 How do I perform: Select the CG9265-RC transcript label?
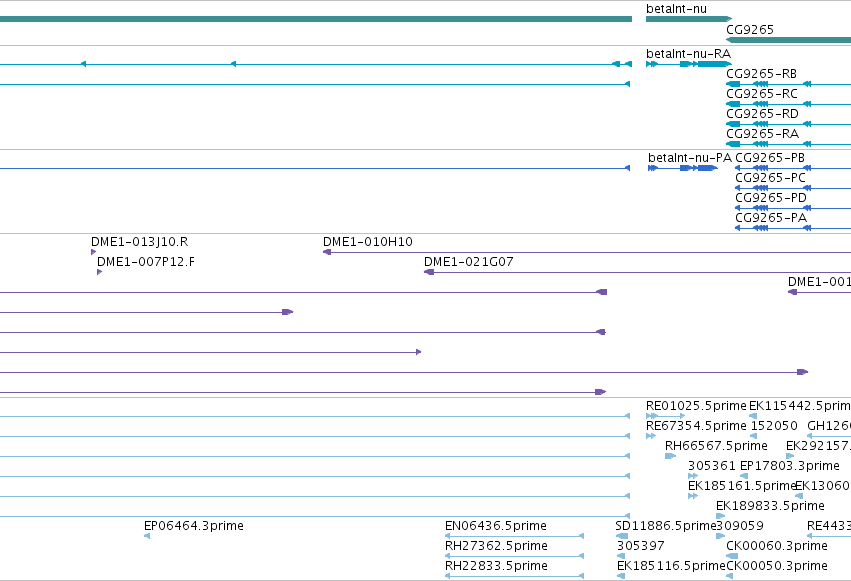[x=762, y=94]
